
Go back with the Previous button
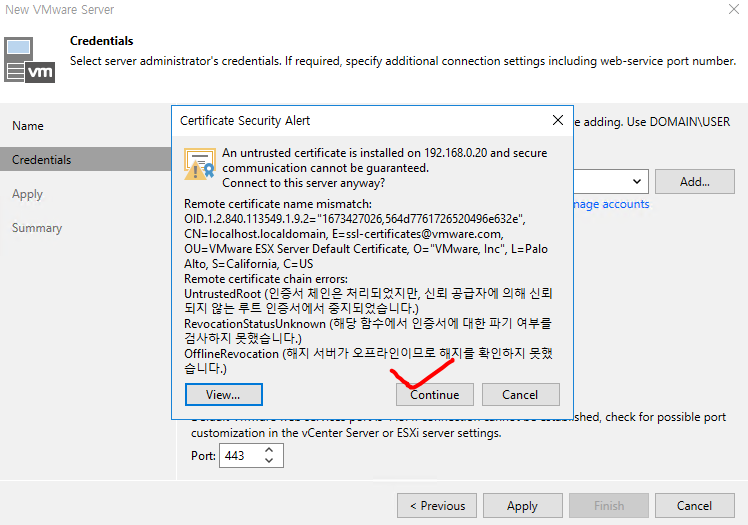tap(437, 505)
